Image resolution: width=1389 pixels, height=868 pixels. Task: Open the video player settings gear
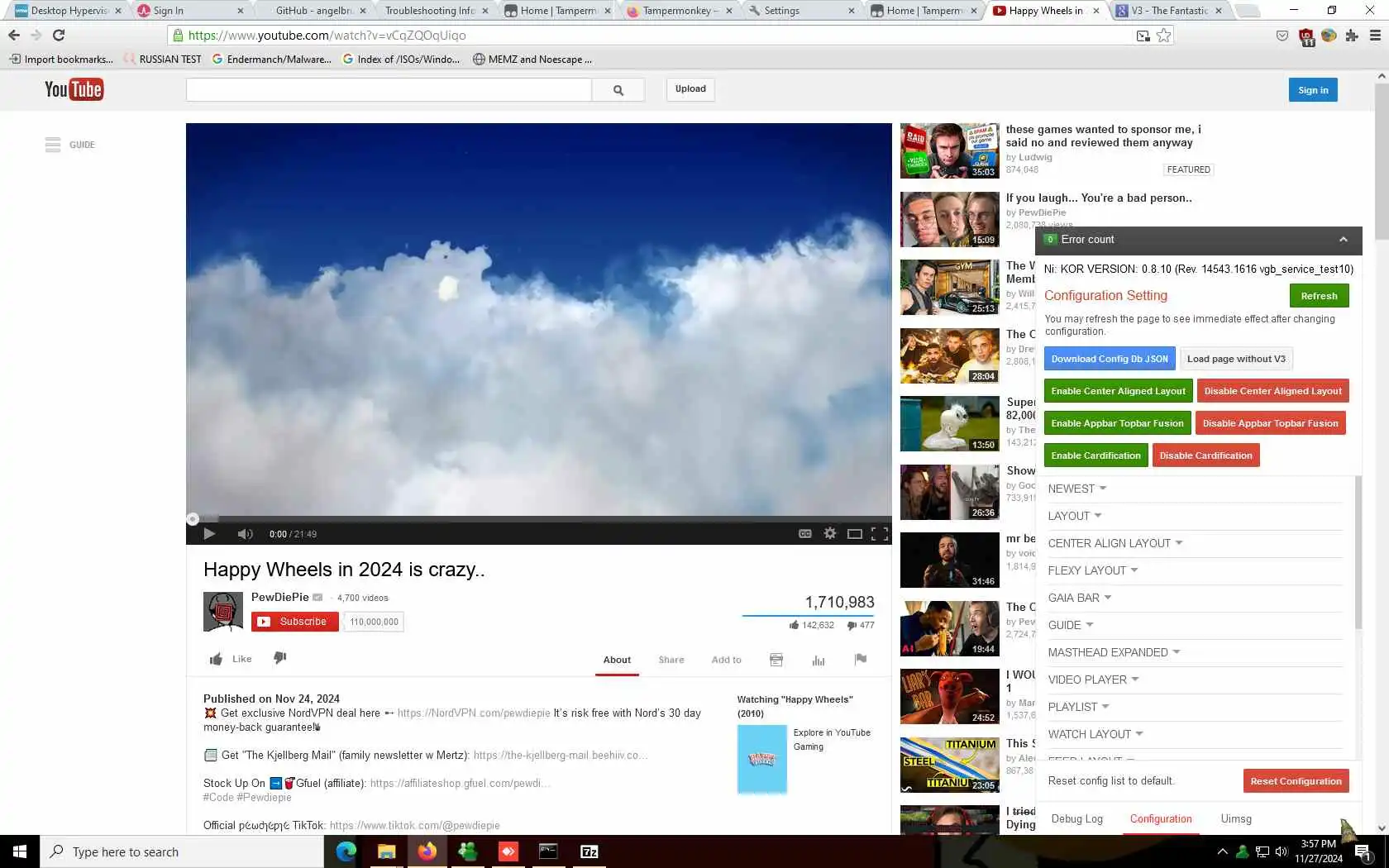pos(830,534)
